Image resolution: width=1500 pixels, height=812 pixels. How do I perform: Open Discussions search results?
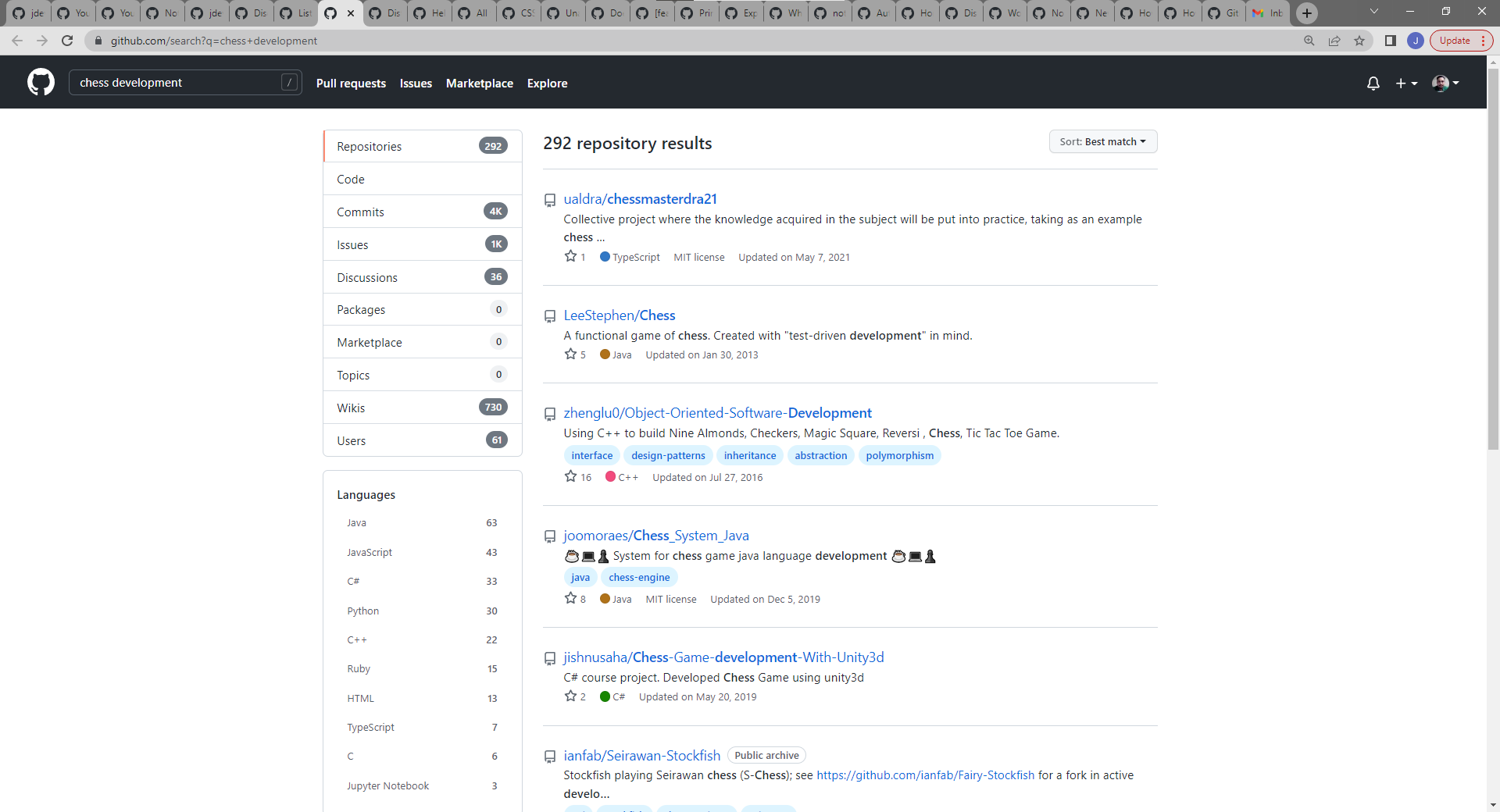(x=422, y=277)
